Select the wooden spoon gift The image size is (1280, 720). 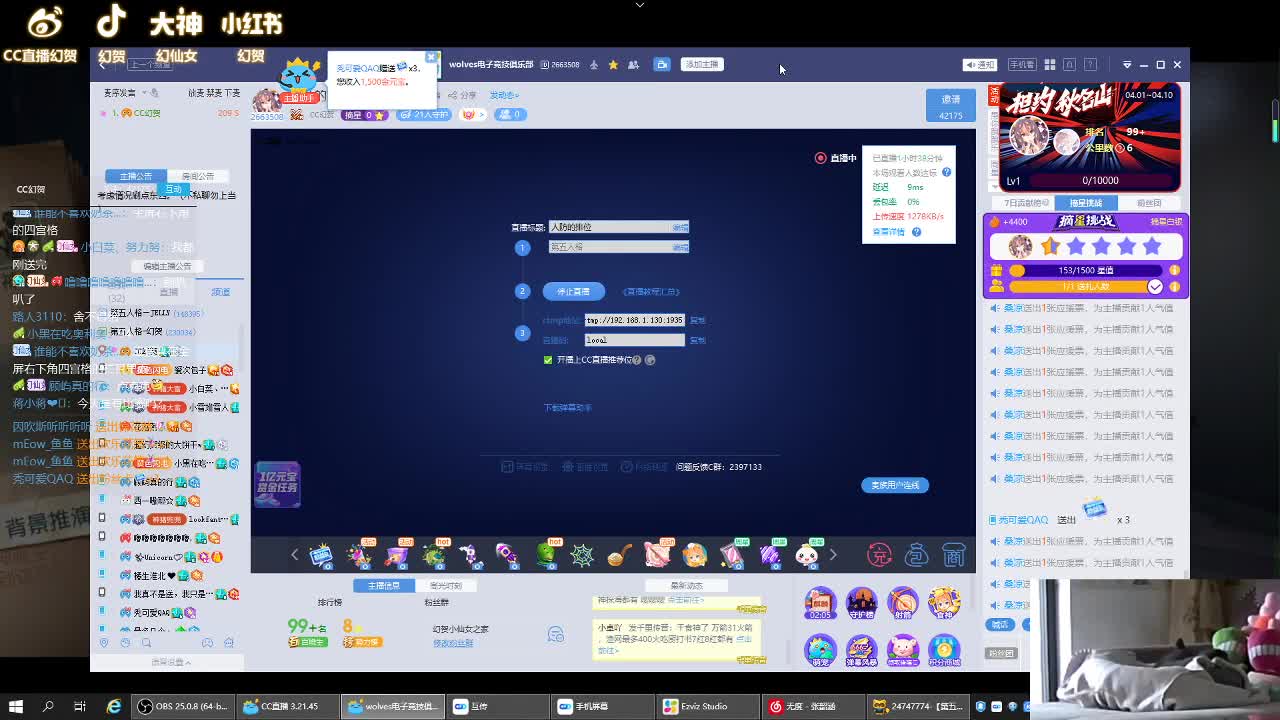click(x=620, y=554)
